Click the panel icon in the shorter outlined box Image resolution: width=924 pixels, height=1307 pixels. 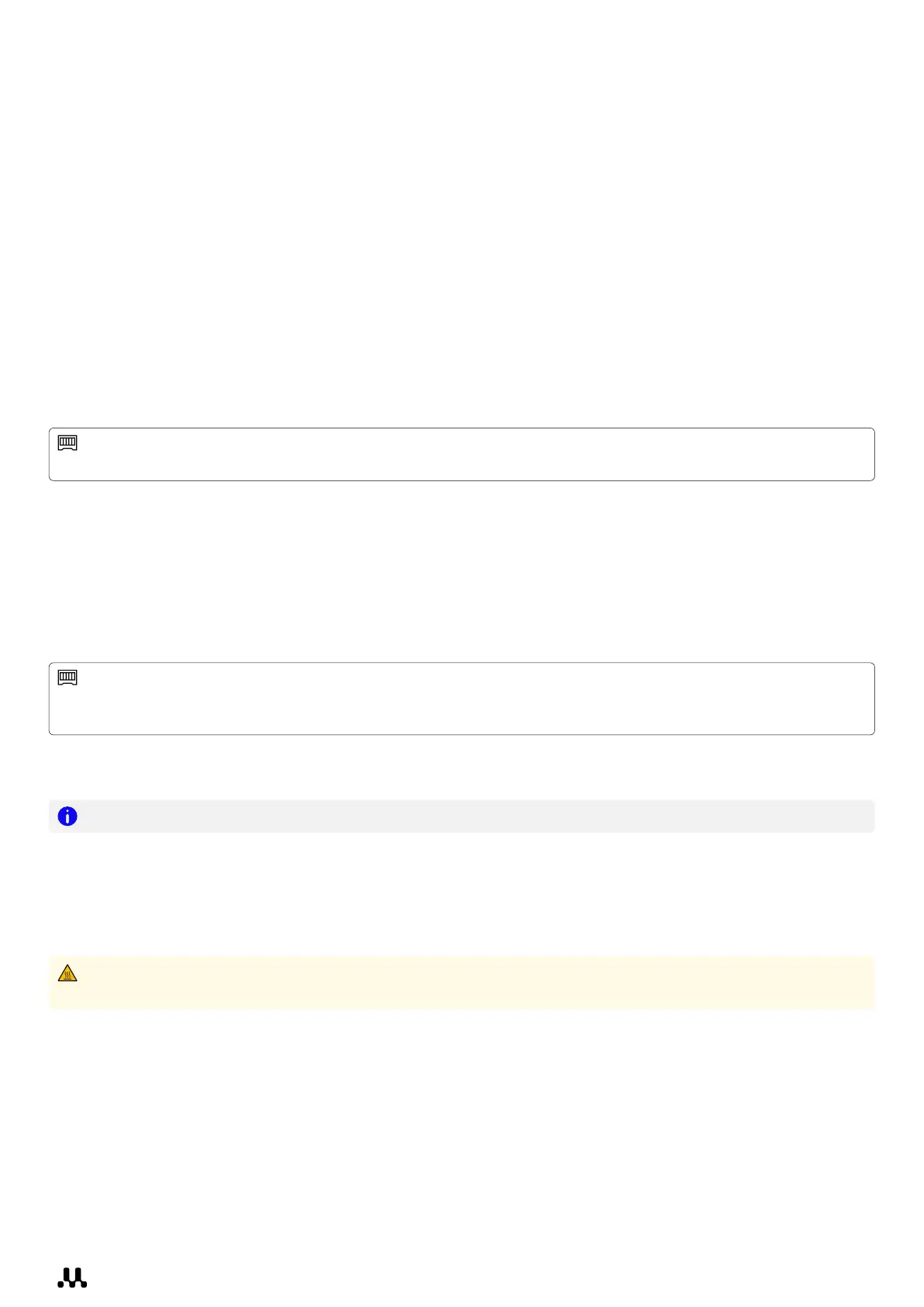(67, 443)
